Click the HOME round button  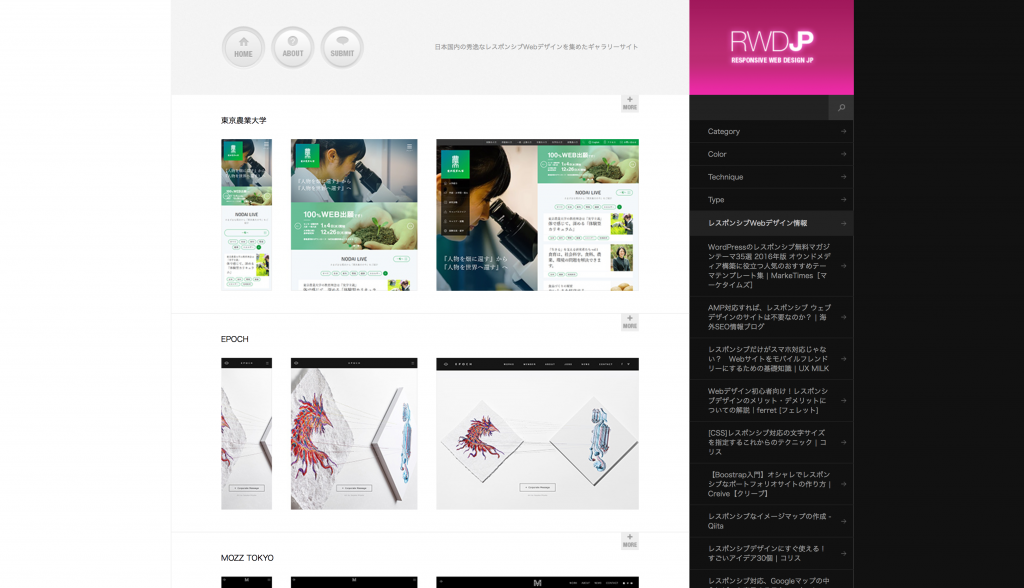[x=243, y=47]
